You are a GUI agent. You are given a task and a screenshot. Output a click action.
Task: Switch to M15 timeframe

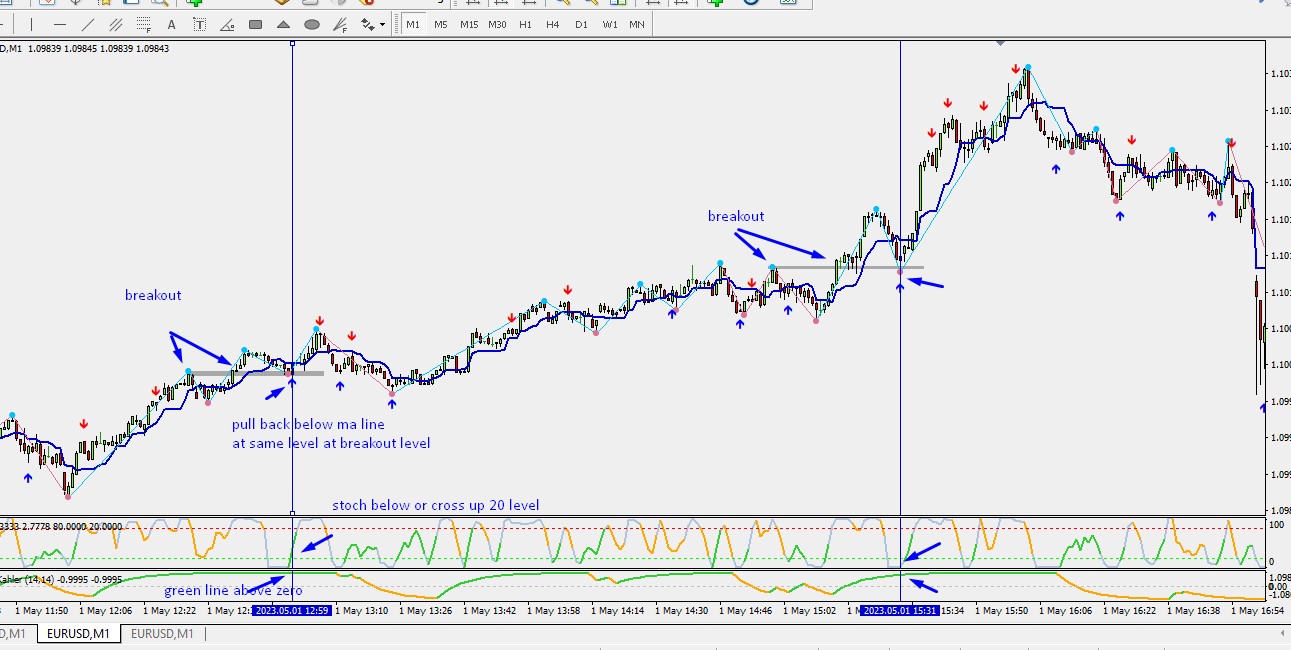pyautogui.click(x=469, y=24)
